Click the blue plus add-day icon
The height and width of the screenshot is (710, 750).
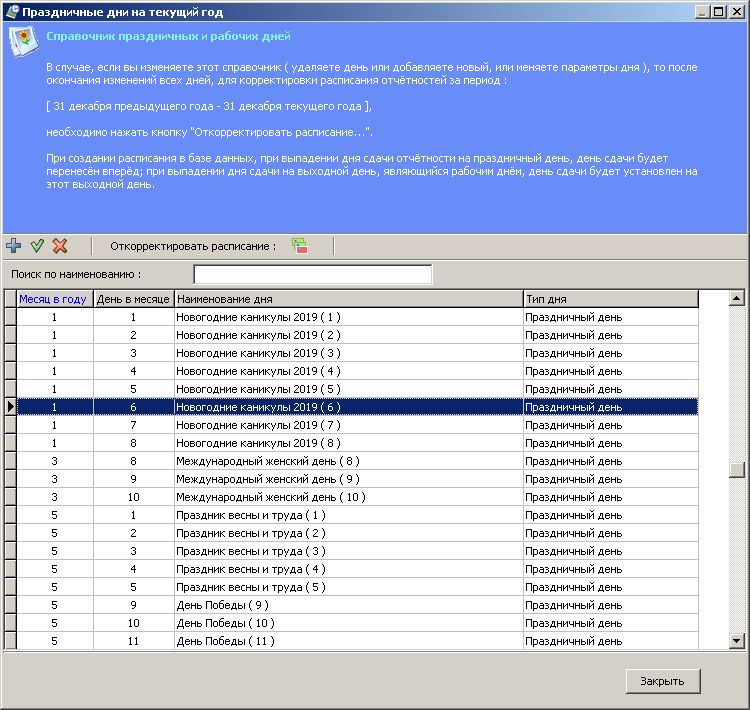[x=13, y=246]
